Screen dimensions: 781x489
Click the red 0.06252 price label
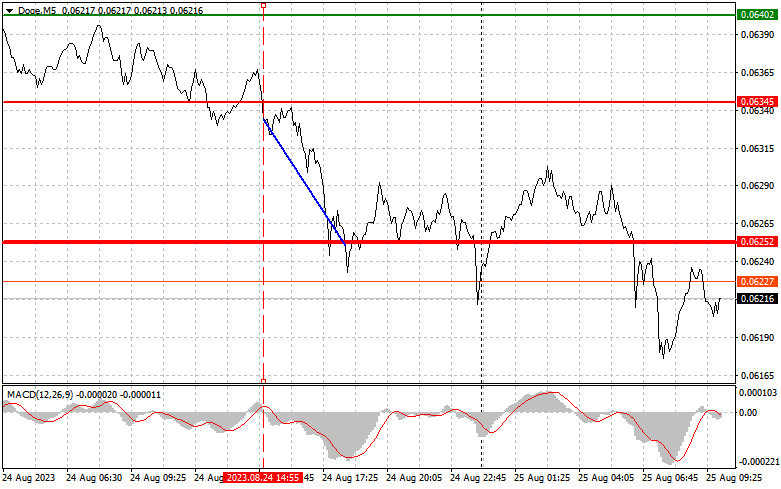[756, 242]
